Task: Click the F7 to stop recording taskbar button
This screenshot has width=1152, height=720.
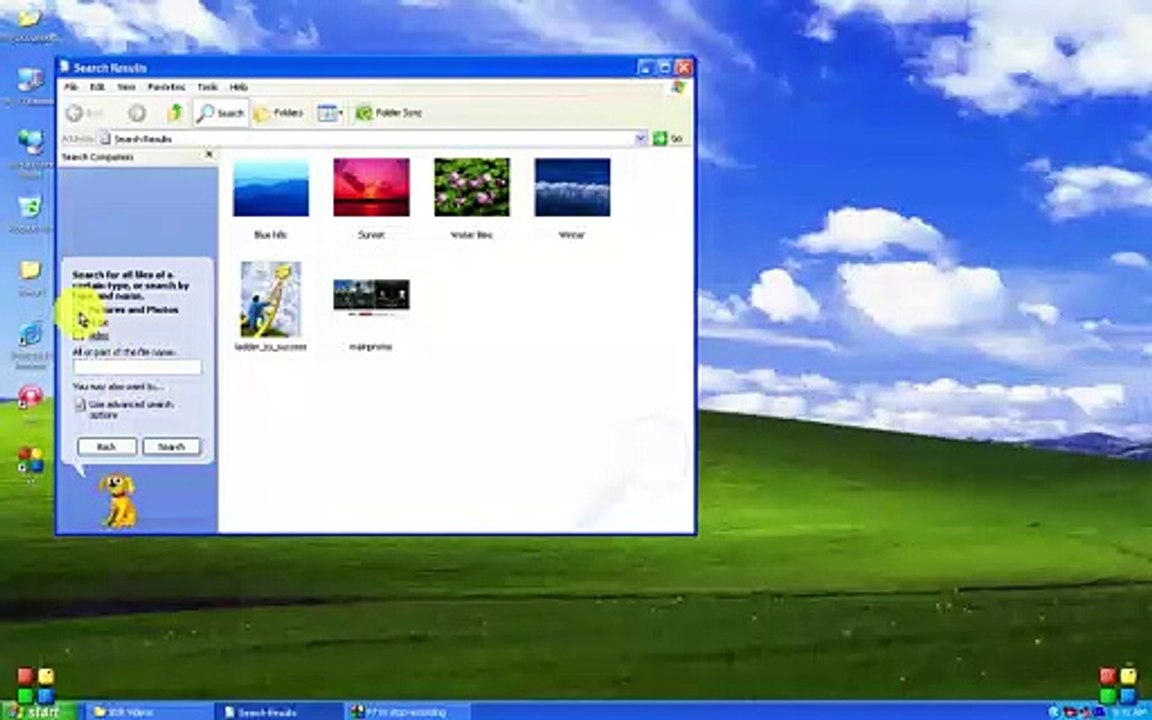Action: (408, 712)
